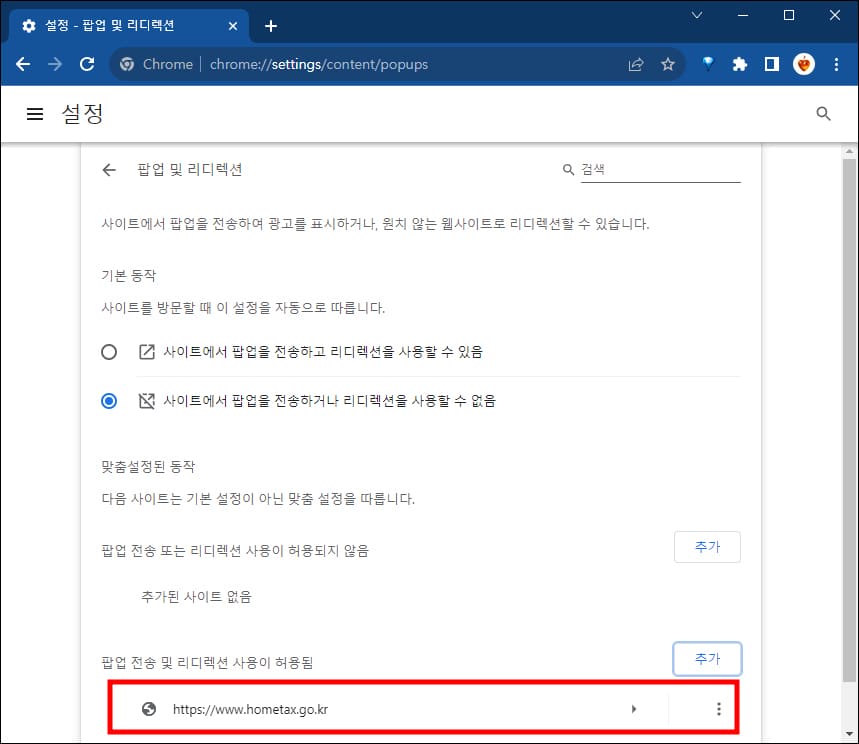
Task: Click 추가 next to blocked popups list
Action: (x=707, y=547)
